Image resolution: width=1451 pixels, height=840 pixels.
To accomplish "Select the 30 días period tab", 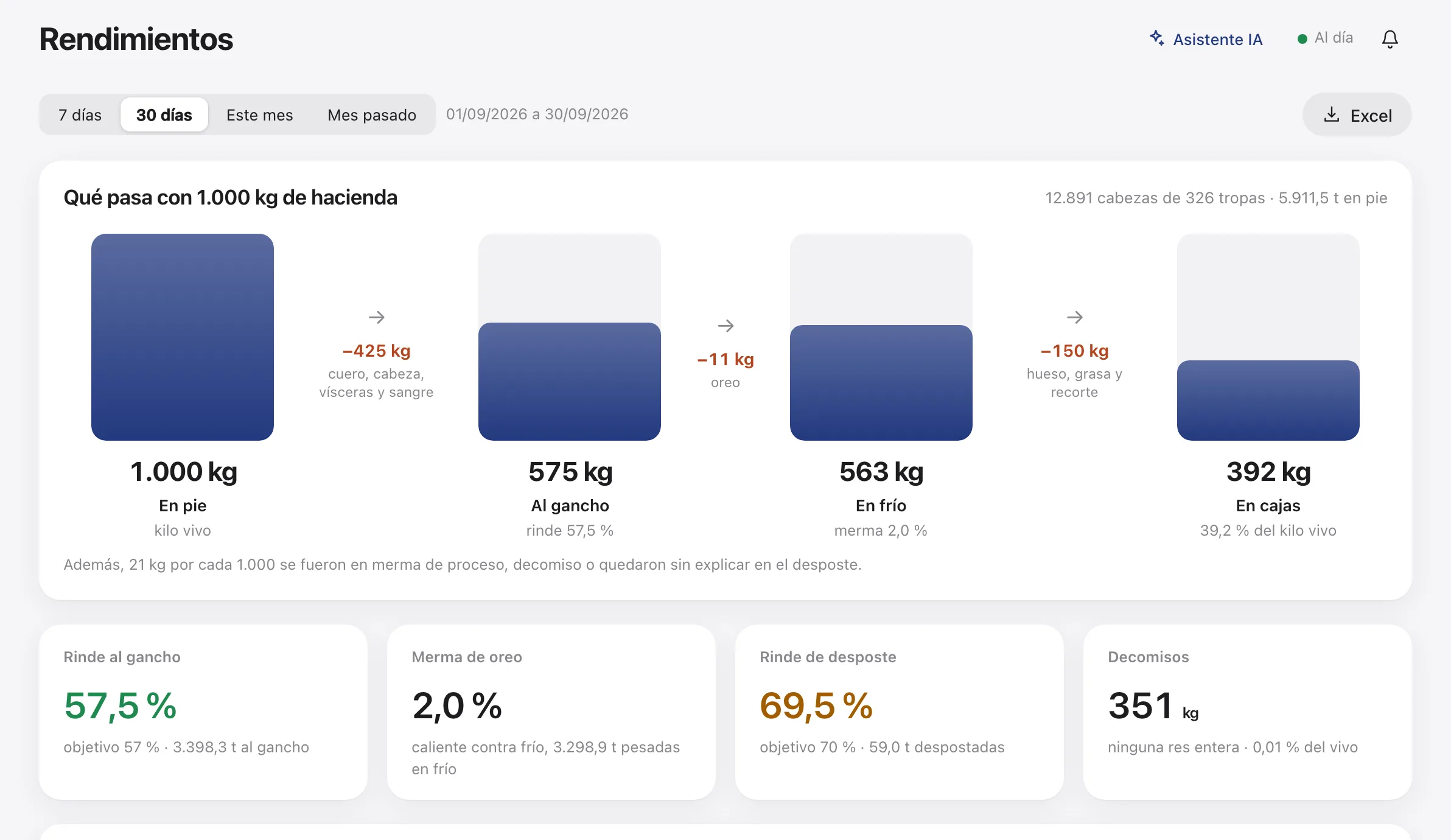I will [164, 114].
